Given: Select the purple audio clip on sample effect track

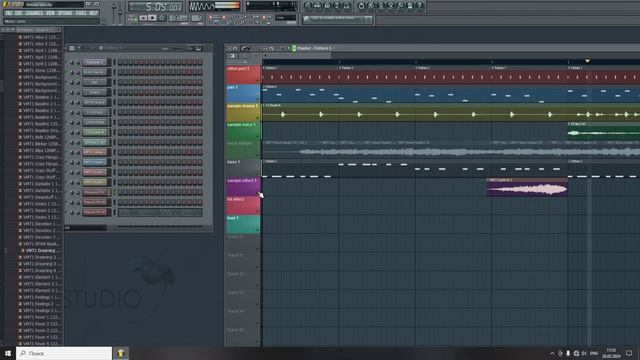Looking at the screenshot, I should 527,187.
